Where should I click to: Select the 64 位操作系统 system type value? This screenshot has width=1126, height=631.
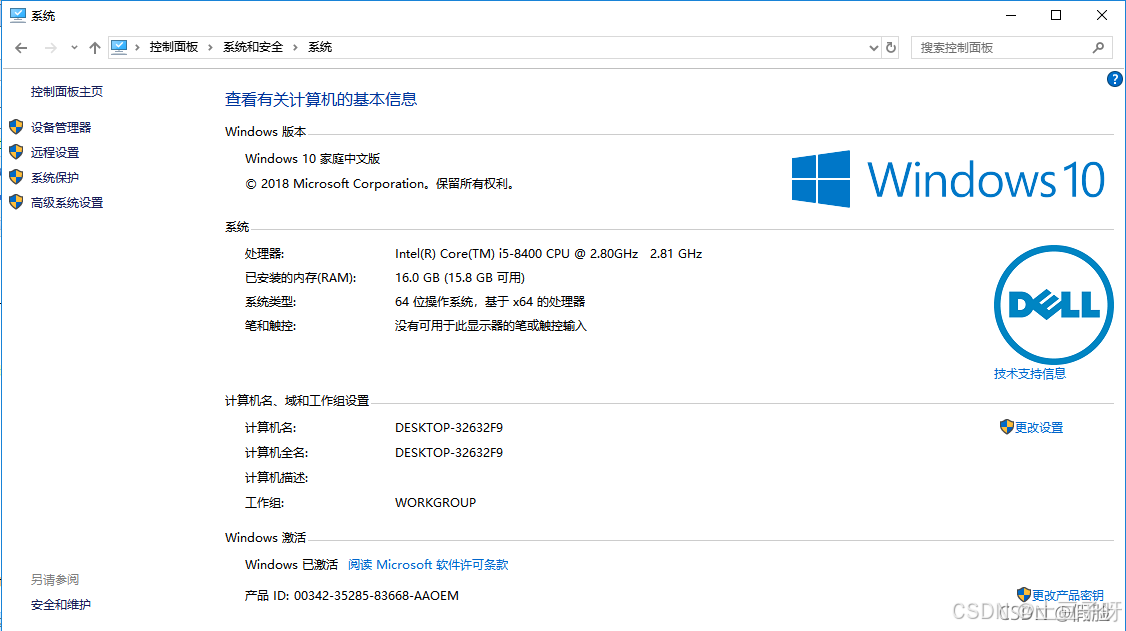(490, 302)
